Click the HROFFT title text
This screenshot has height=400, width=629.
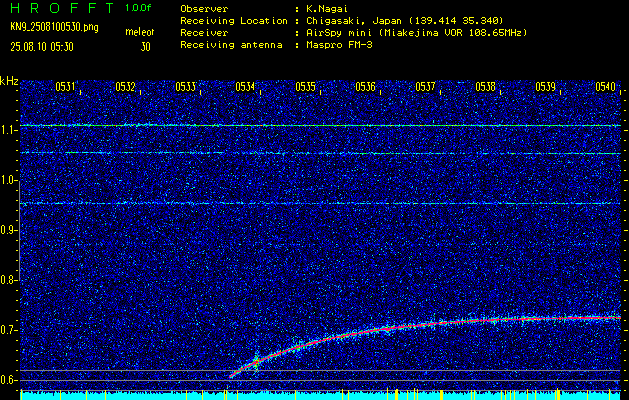[62, 8]
